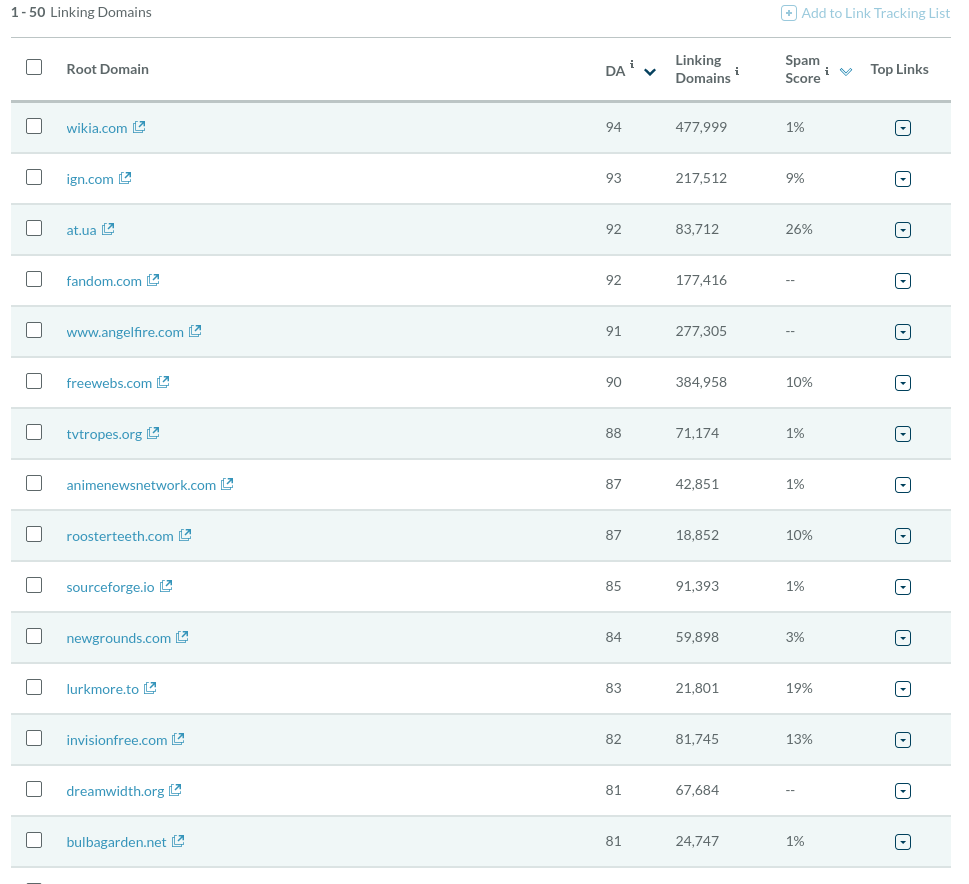969x884 pixels.
Task: Click the DA column info icon
Action: coord(632,65)
